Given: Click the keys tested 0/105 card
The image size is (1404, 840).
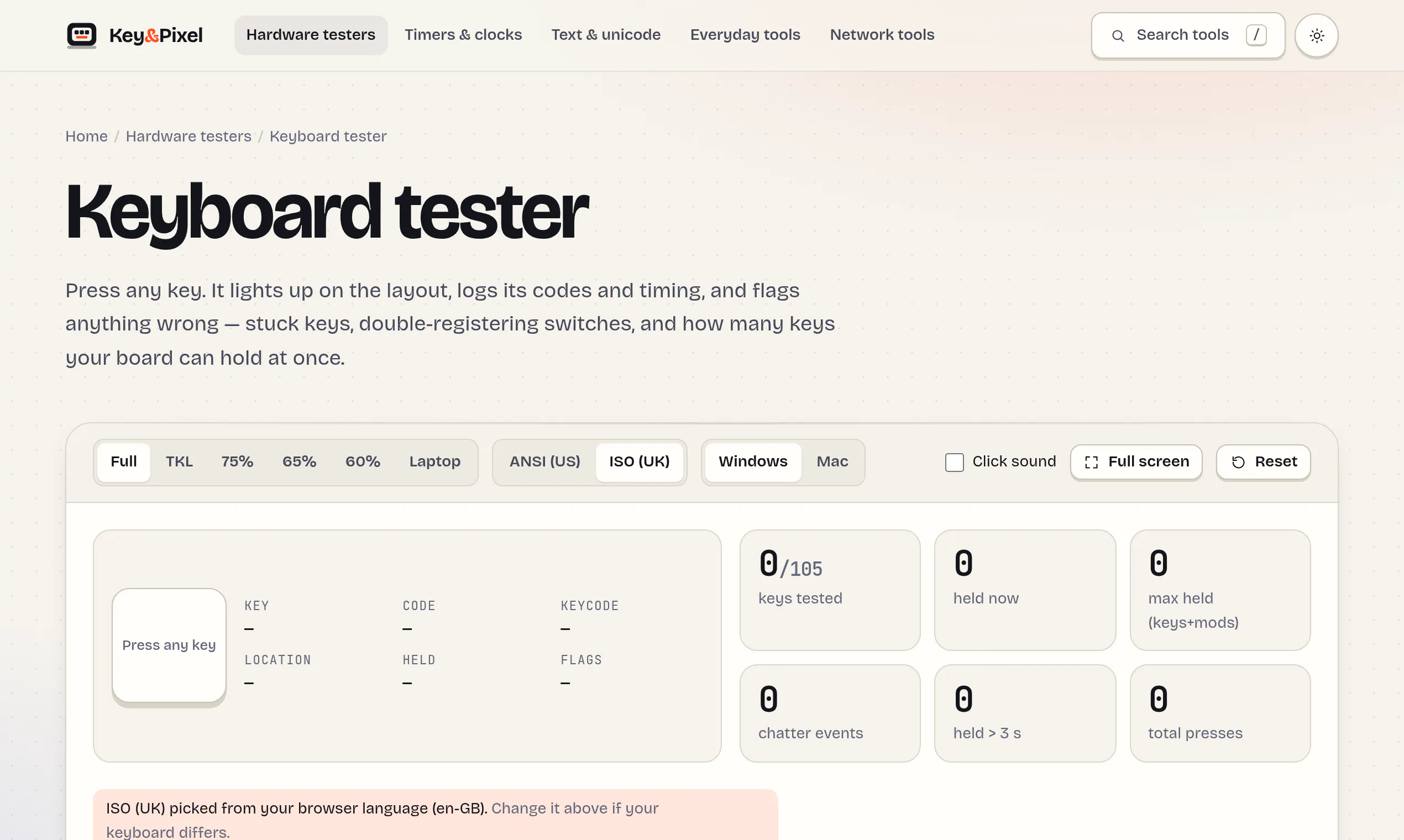Looking at the screenshot, I should click(829, 590).
